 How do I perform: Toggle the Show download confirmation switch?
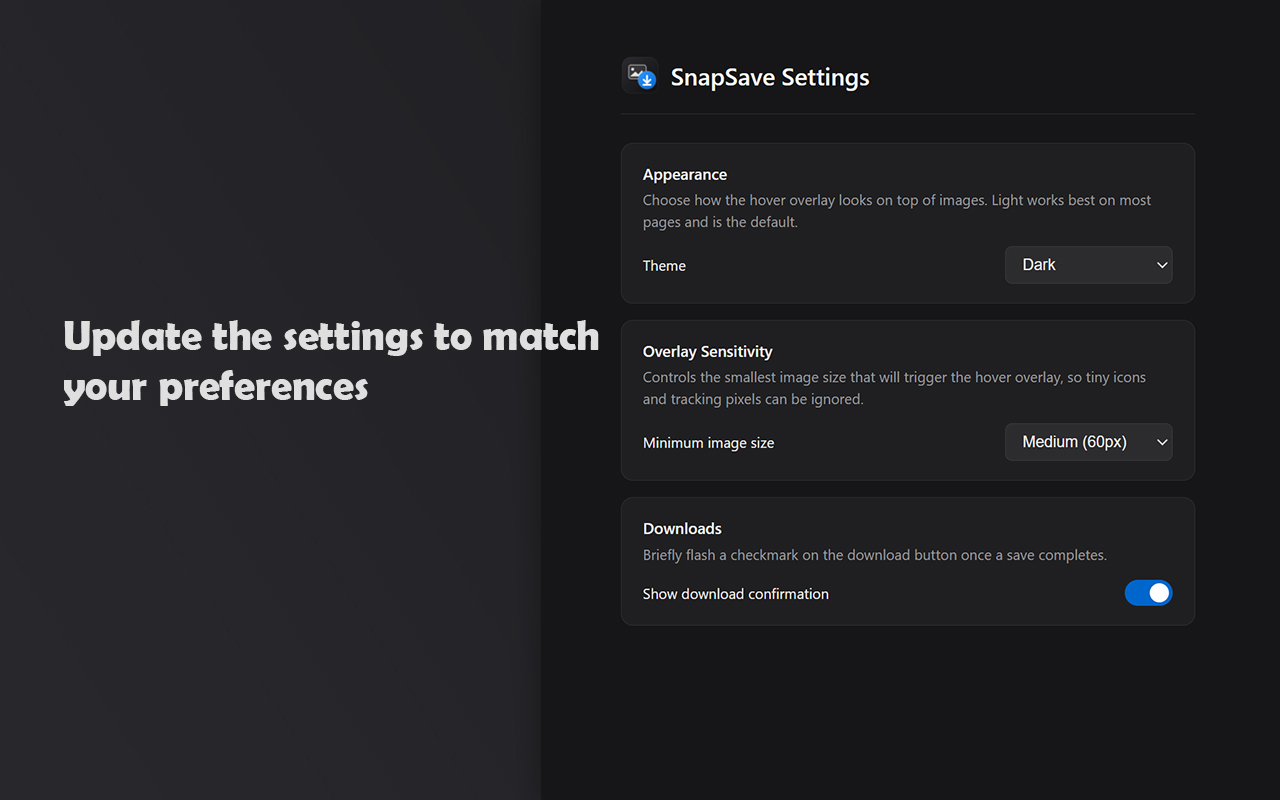point(1148,593)
